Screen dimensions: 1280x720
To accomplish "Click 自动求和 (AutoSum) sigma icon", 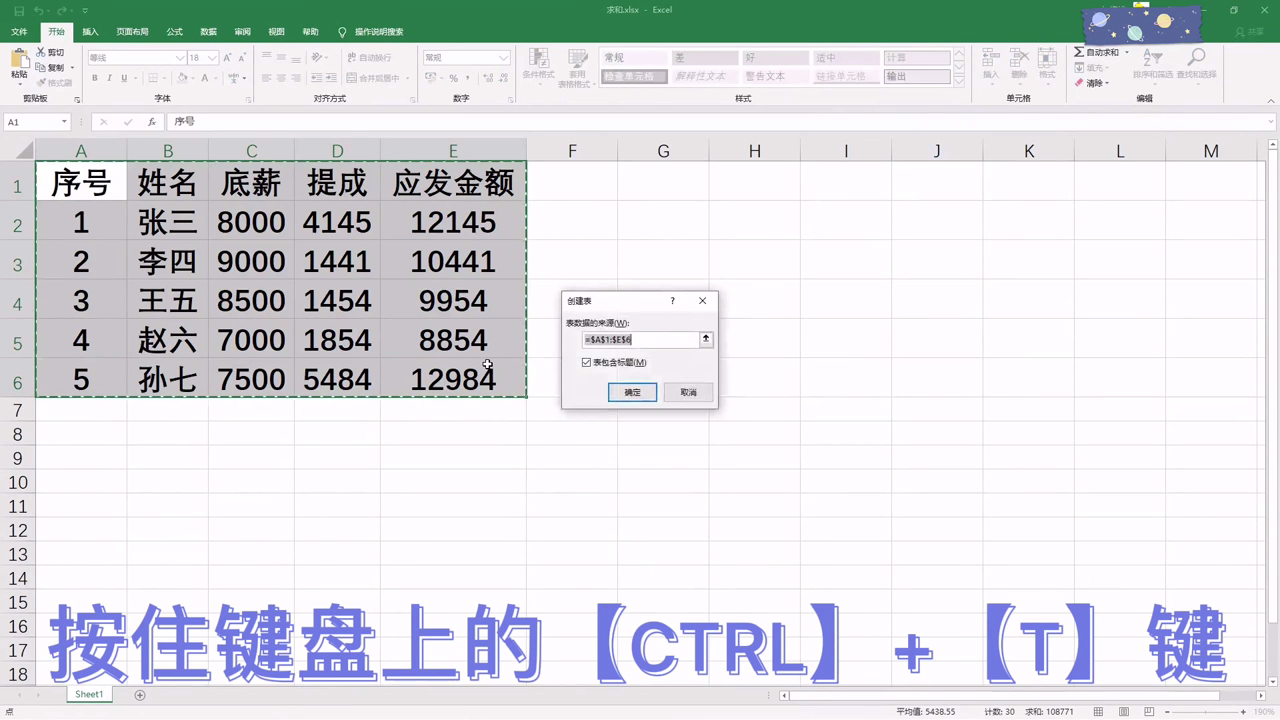I will 1079,52.
